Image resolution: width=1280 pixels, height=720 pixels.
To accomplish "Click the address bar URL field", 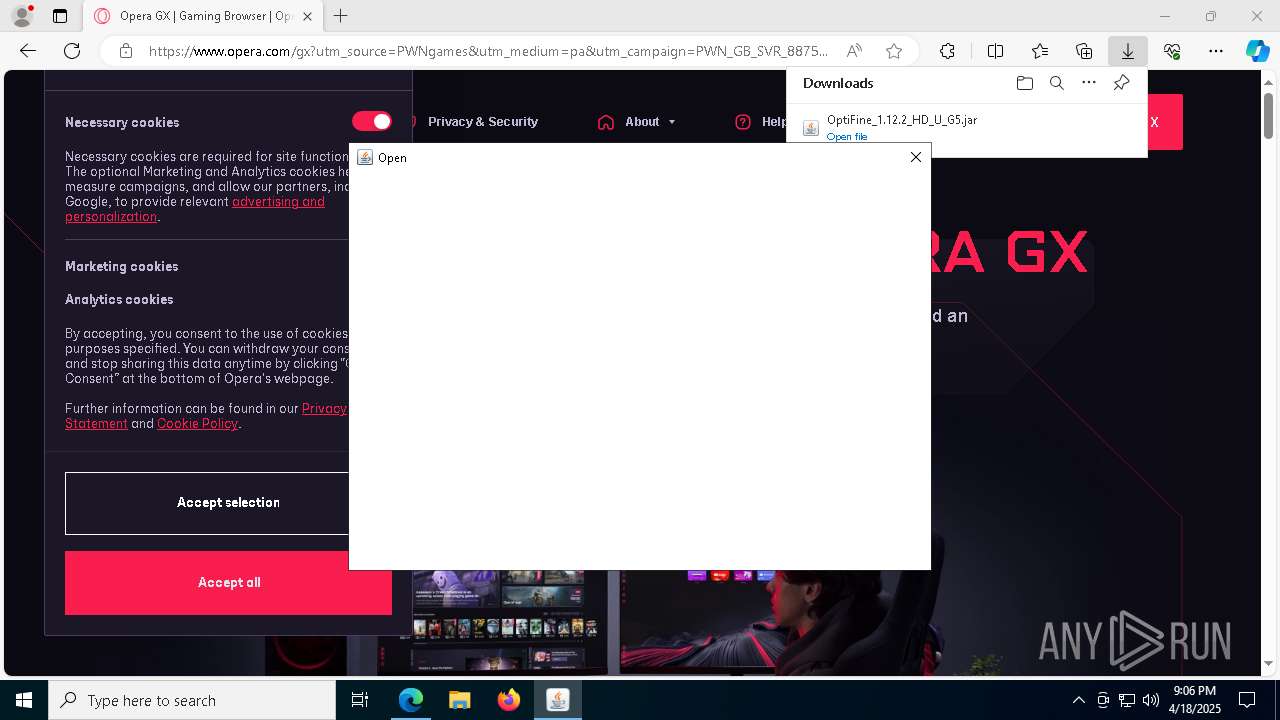I will pos(488,51).
